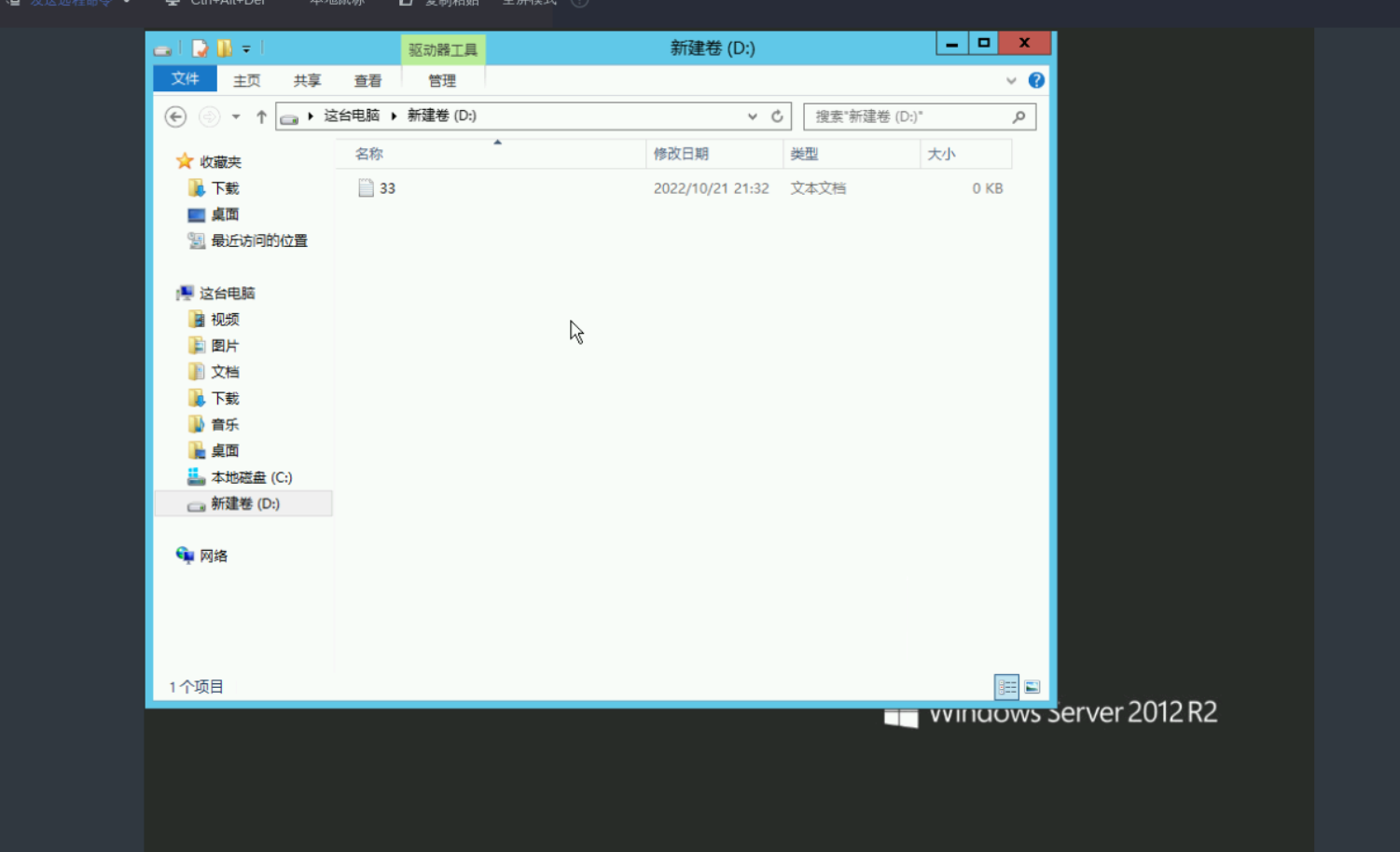Click the drive system icon in the title bar
1400x852 pixels.
[163, 49]
